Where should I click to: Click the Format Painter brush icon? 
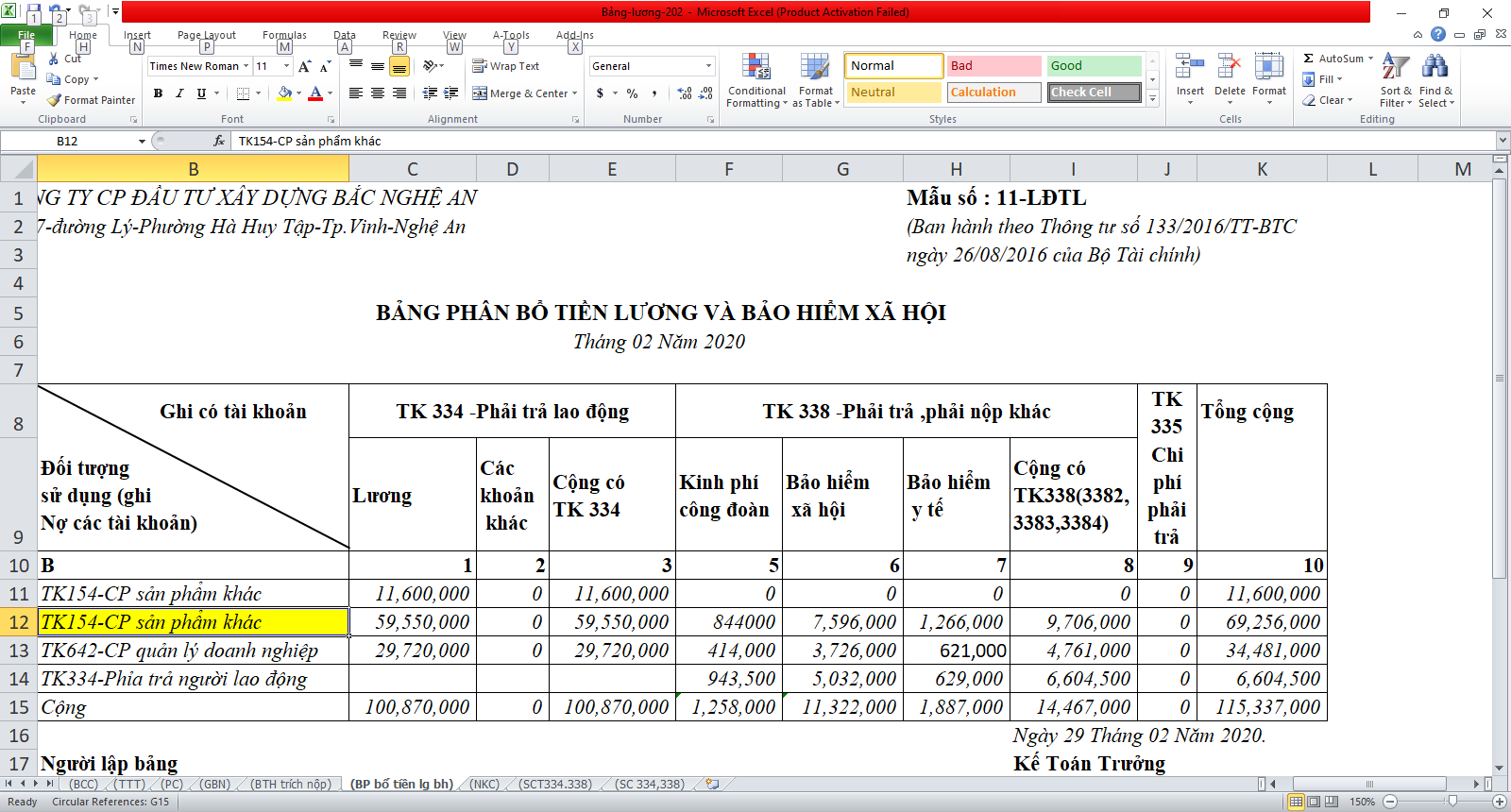(x=55, y=100)
